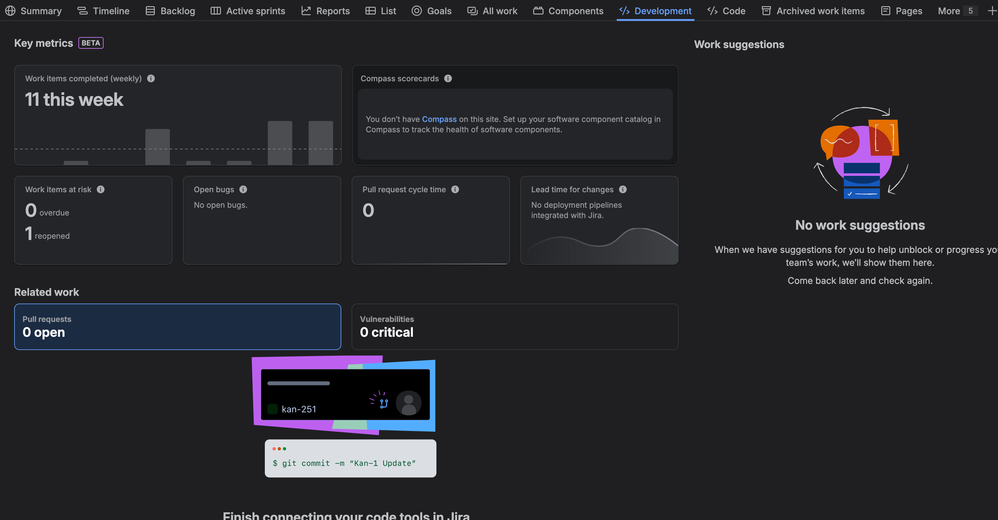Click the Active sprints board icon
The height and width of the screenshot is (520, 998).
(216, 11)
